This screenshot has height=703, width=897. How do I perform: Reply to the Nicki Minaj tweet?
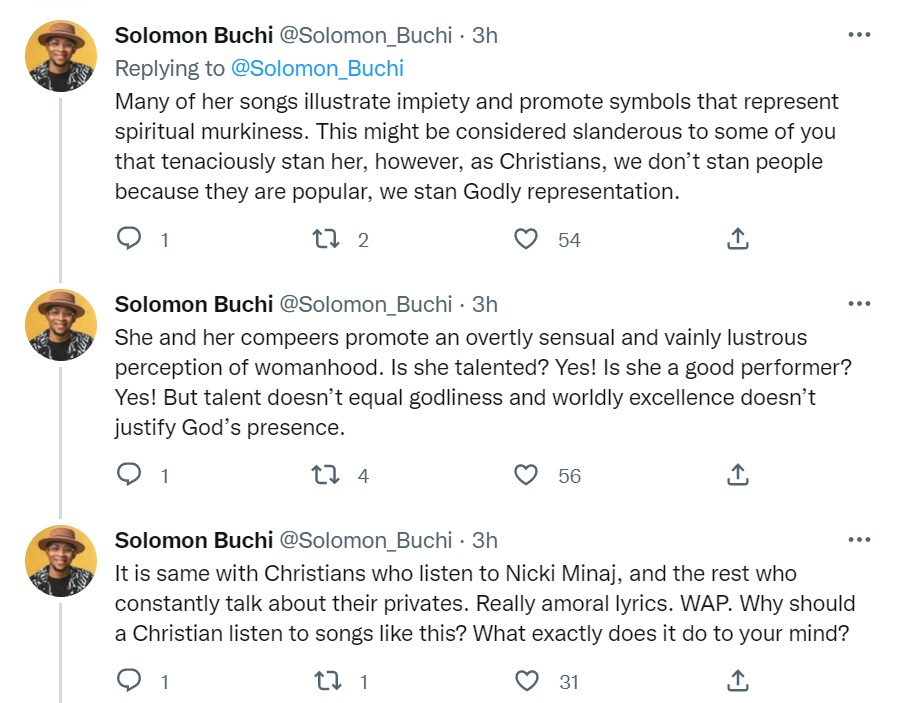coord(130,682)
